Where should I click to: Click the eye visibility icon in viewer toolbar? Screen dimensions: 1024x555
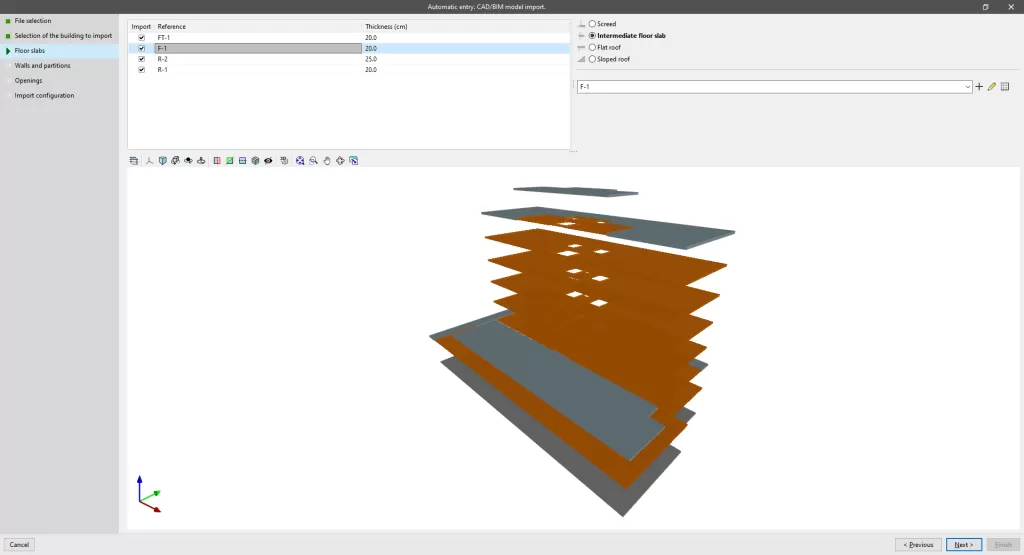tap(268, 160)
